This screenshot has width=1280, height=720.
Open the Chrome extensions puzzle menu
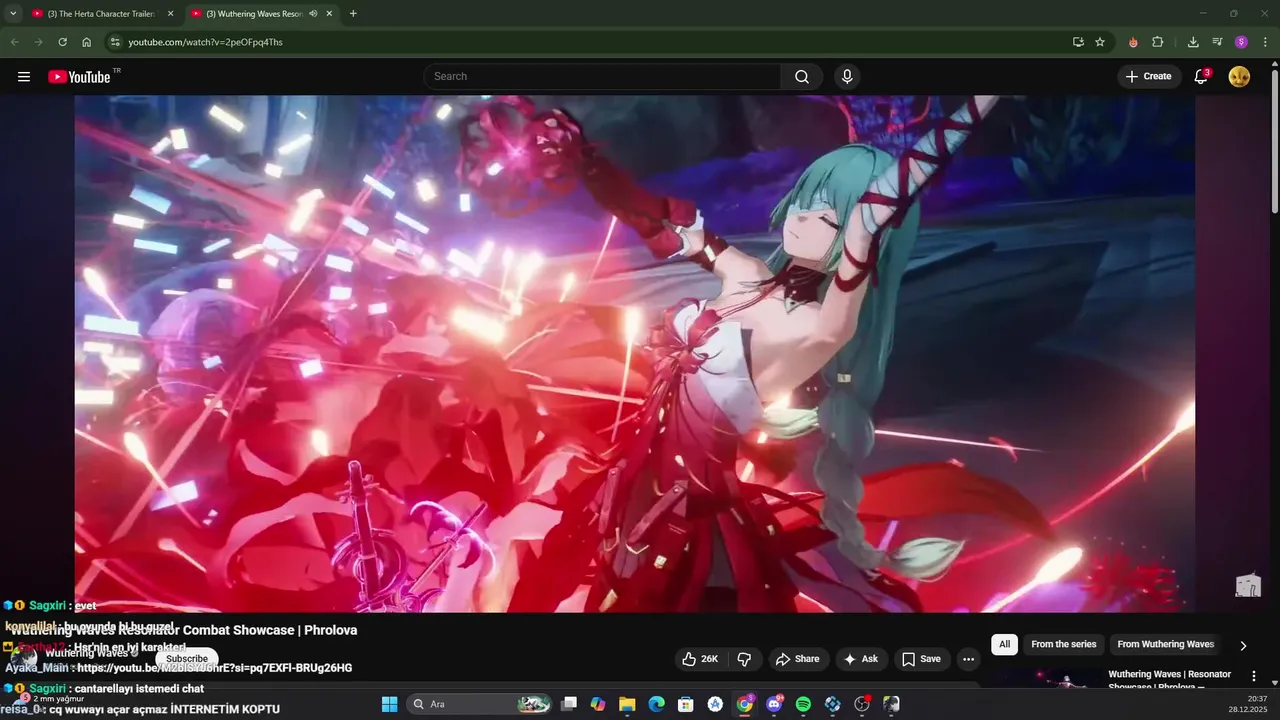point(1158,42)
